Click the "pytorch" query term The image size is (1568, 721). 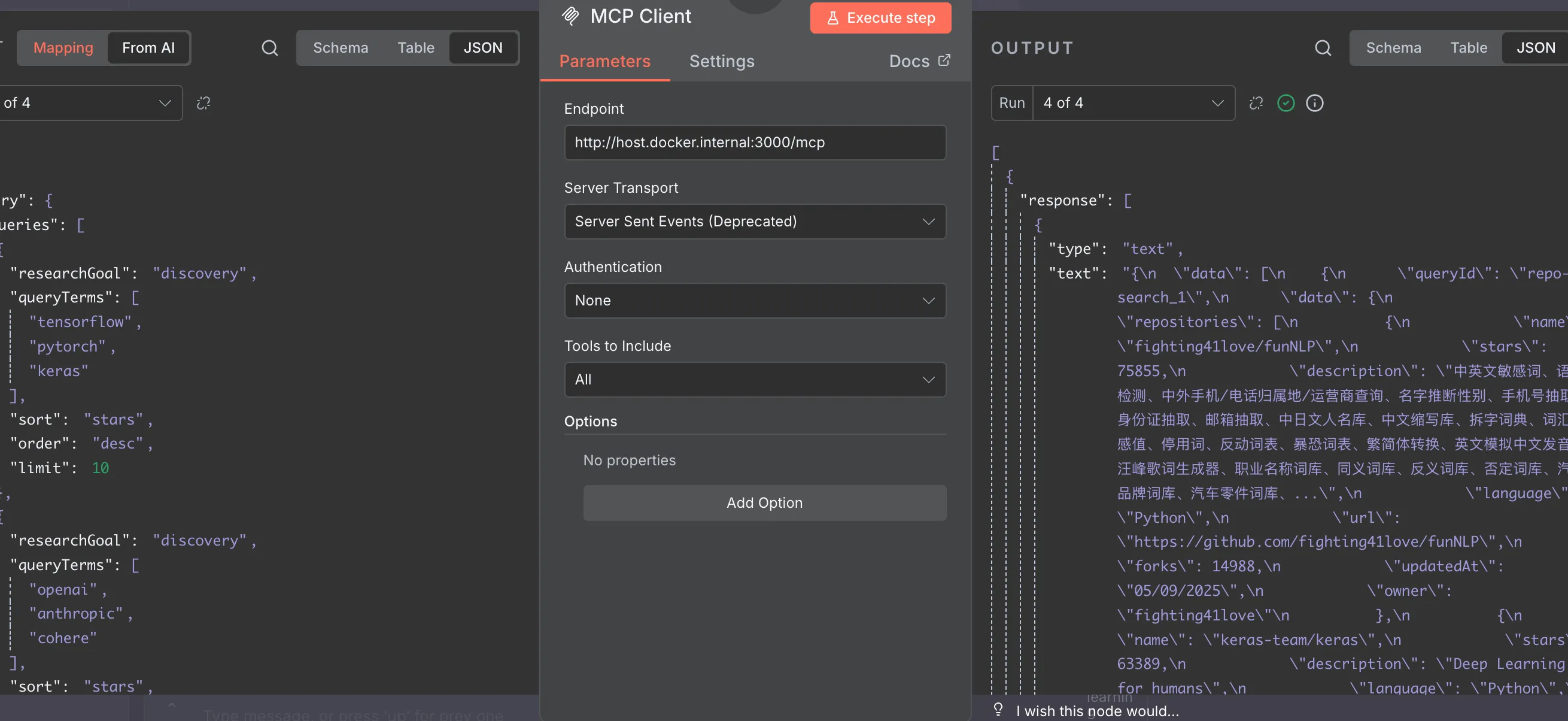click(x=68, y=346)
